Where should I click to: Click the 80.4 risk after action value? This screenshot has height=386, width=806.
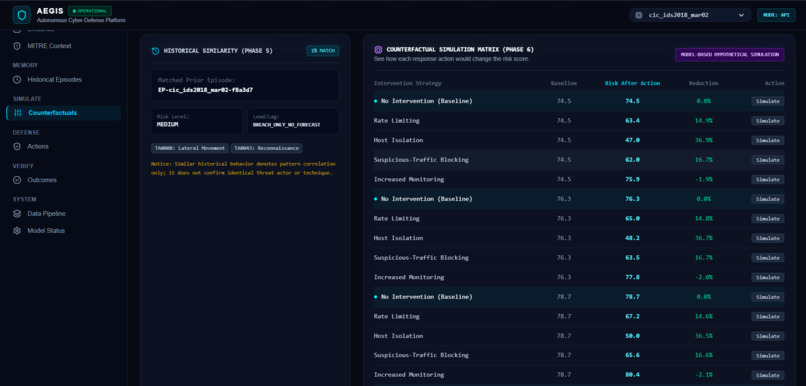[632, 375]
